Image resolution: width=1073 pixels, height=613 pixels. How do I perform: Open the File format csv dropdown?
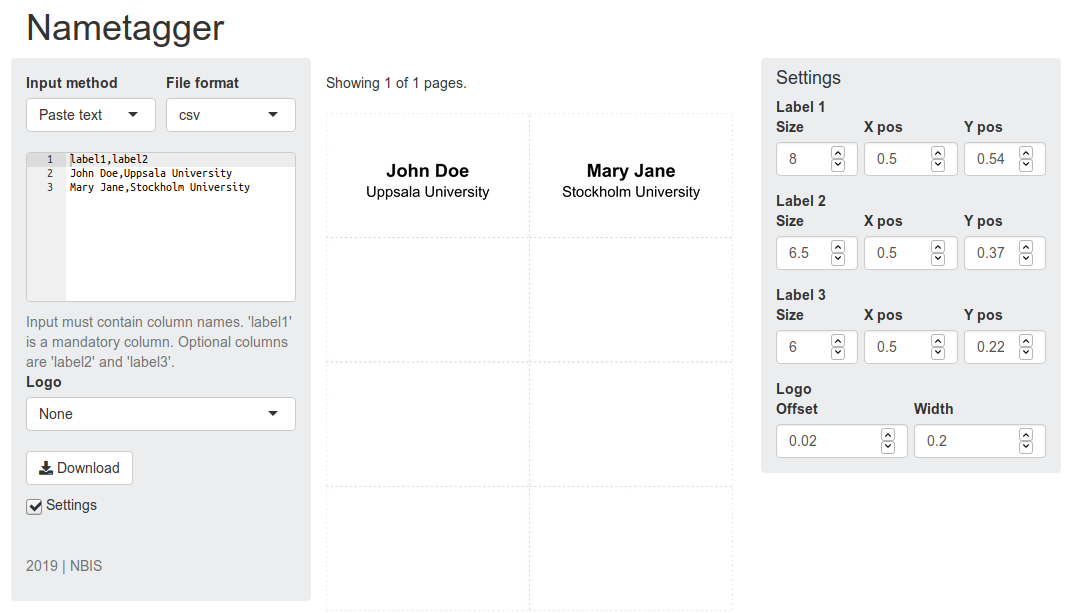[231, 115]
